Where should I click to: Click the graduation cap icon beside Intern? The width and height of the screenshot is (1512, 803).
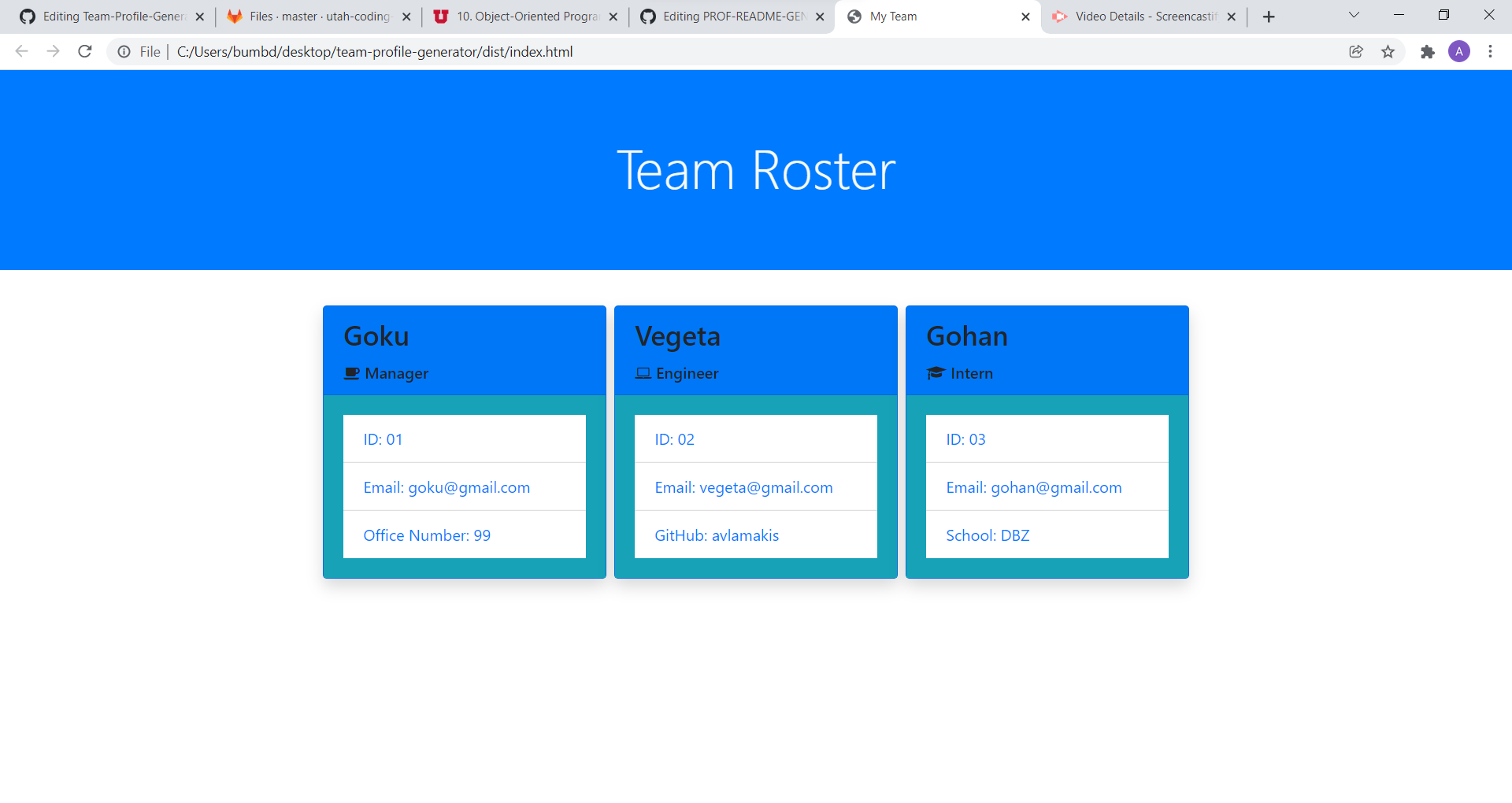[x=935, y=373]
